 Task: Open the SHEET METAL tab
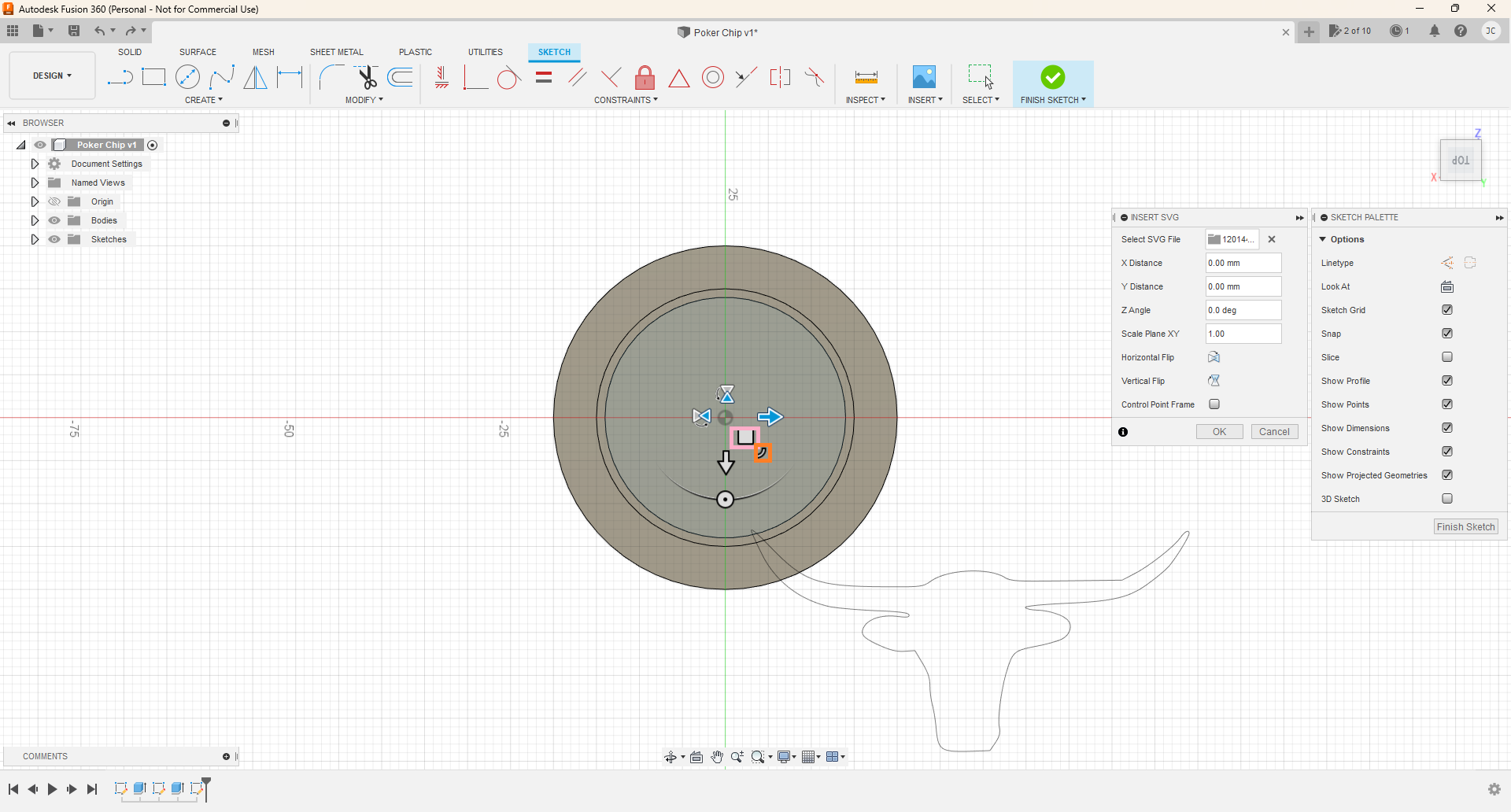(x=336, y=52)
